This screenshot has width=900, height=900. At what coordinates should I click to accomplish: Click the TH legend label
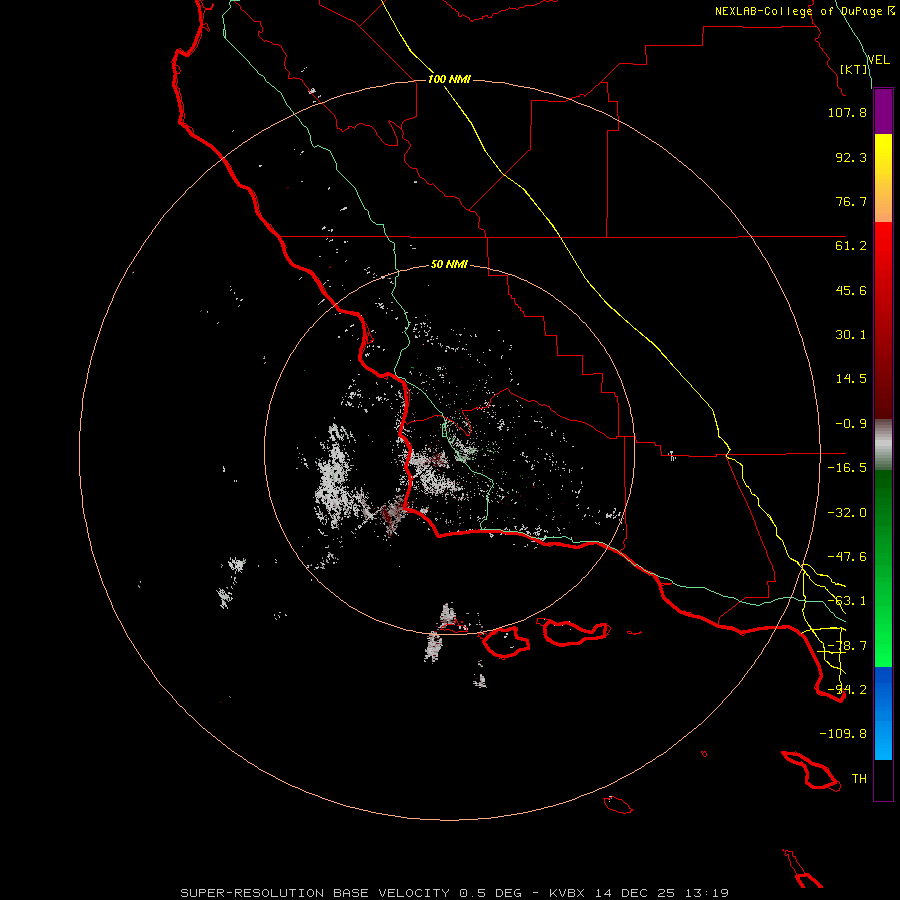coord(859,779)
